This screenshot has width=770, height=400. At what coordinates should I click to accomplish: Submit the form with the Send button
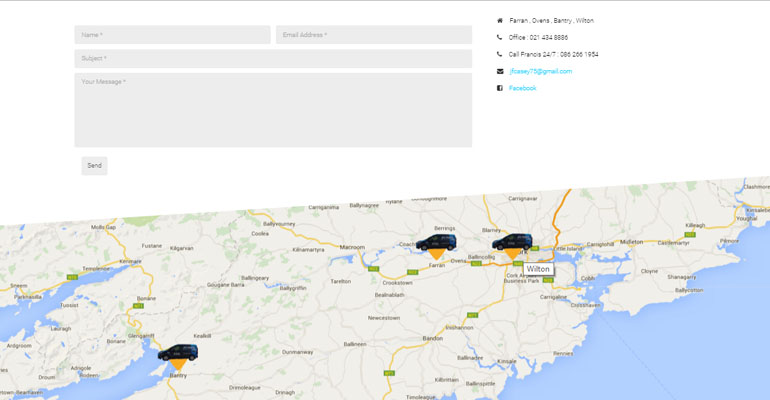[94, 165]
